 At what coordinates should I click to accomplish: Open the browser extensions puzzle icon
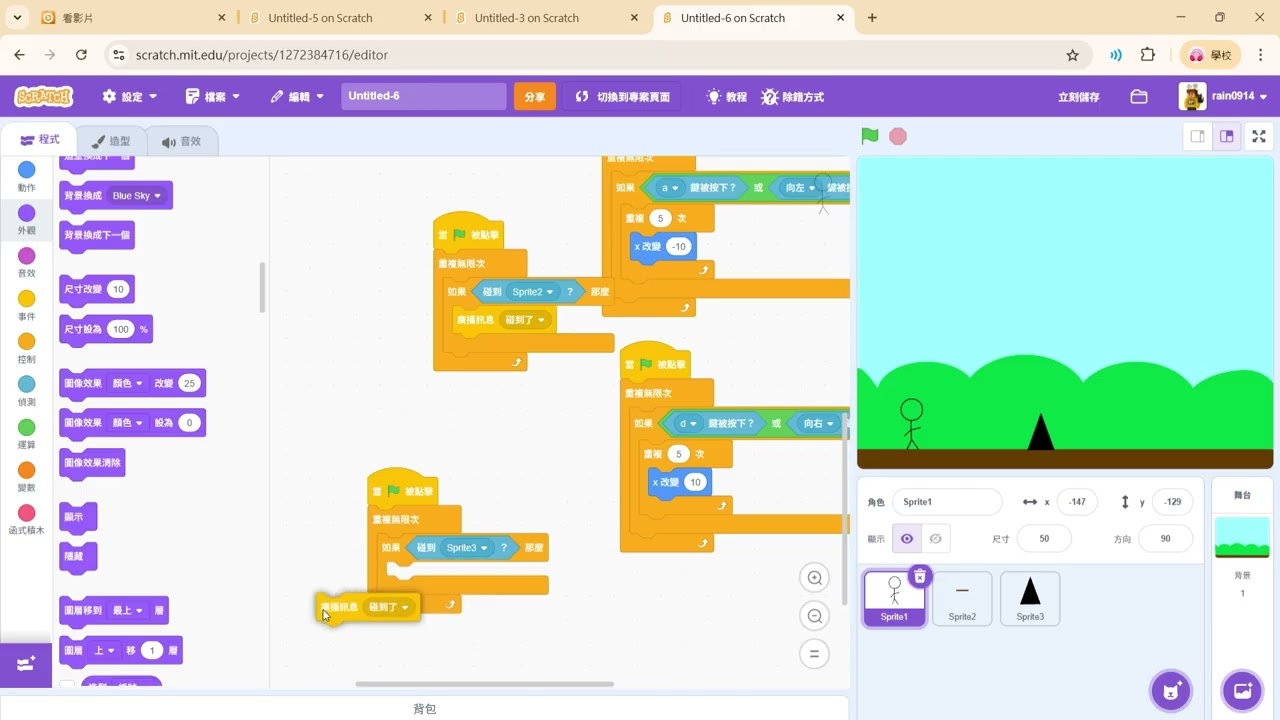pos(1148,55)
